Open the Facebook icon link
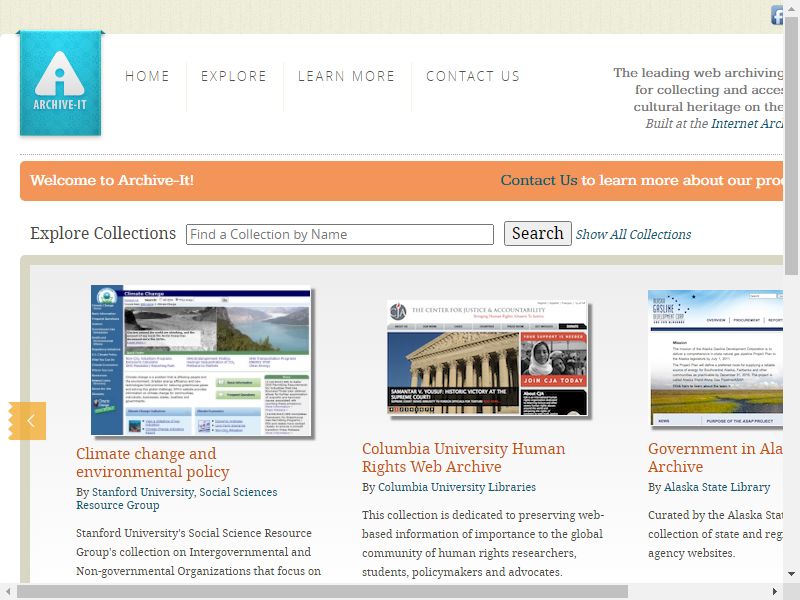Image resolution: width=800 pixels, height=600 pixels. click(x=777, y=15)
